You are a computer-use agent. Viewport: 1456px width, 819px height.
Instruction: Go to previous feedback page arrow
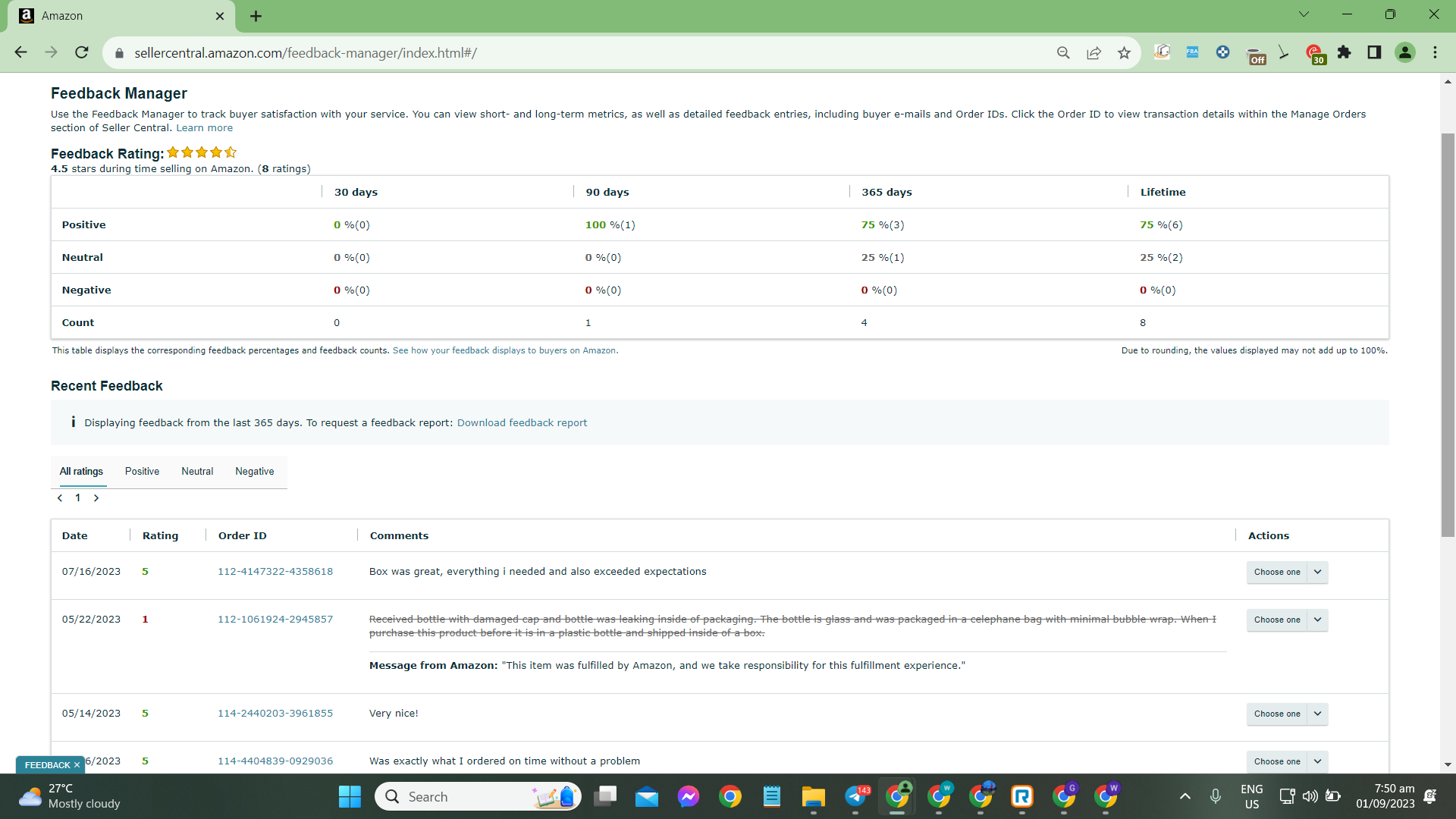[x=60, y=498]
